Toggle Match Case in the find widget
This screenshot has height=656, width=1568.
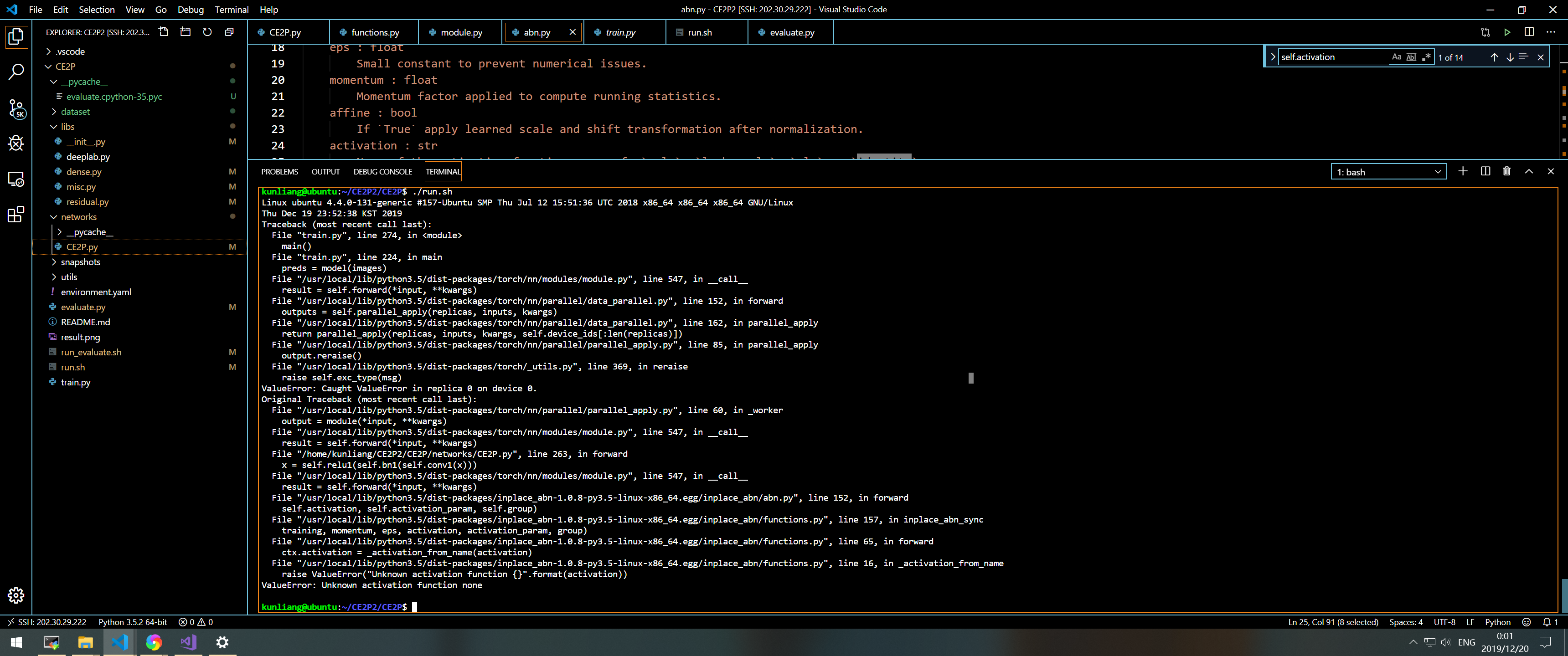[x=1397, y=56]
